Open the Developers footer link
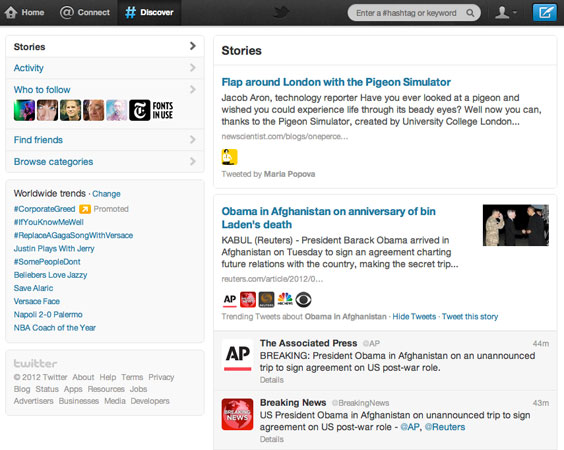564x450 pixels. pyautogui.click(x=150, y=401)
